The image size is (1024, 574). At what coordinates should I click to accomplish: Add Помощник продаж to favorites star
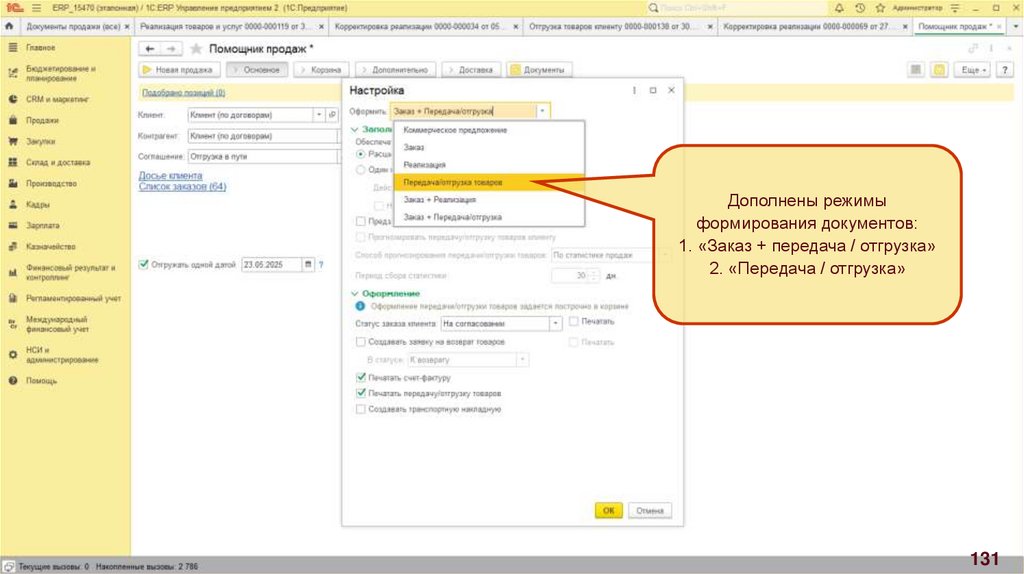pyautogui.click(x=196, y=48)
